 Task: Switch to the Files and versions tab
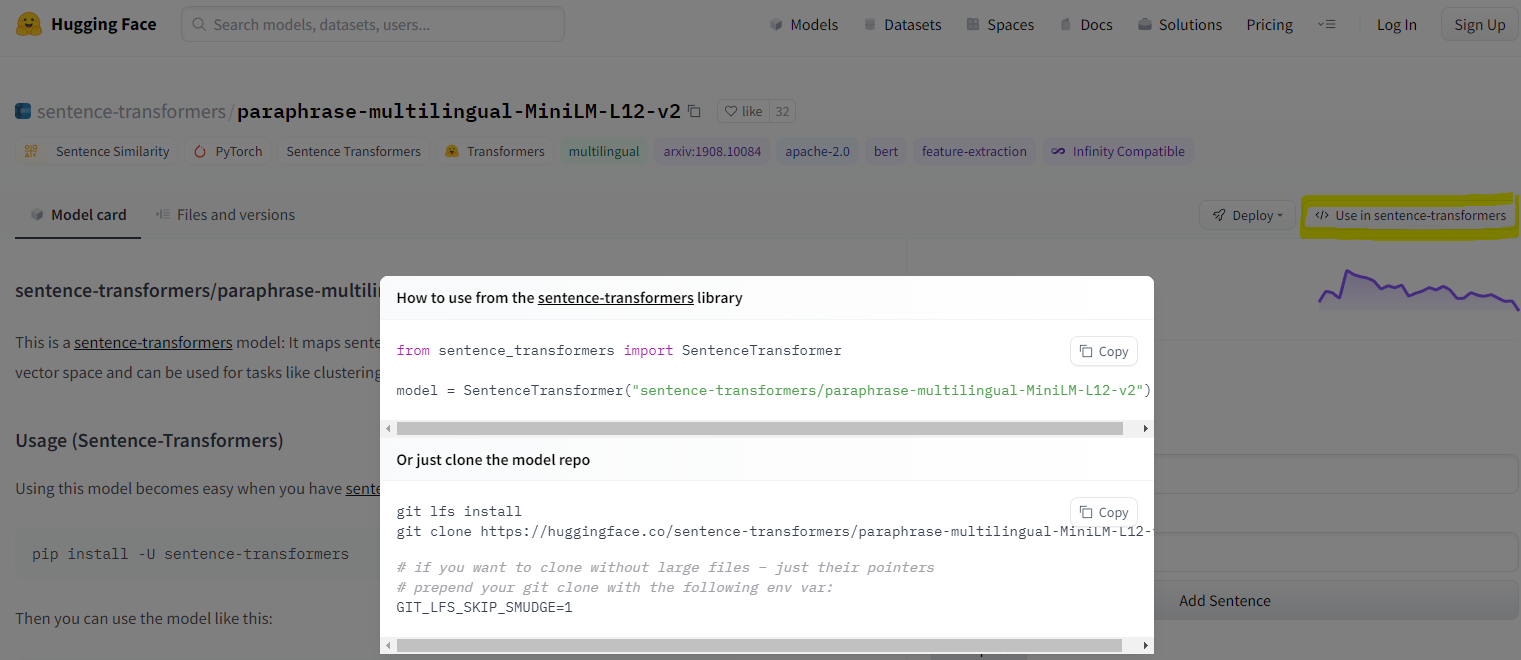tap(225, 214)
